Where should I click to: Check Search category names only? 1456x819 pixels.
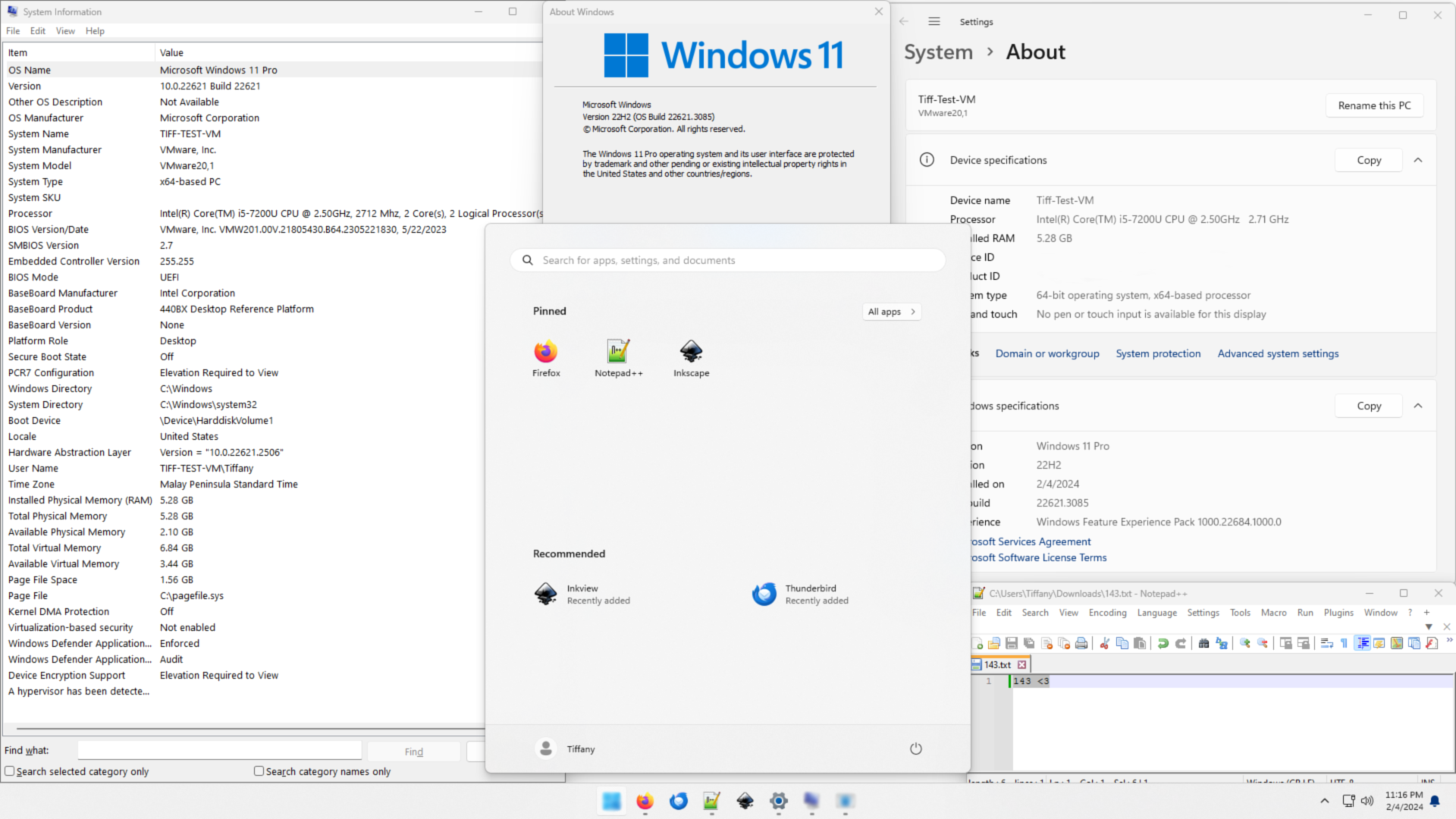coord(258,771)
